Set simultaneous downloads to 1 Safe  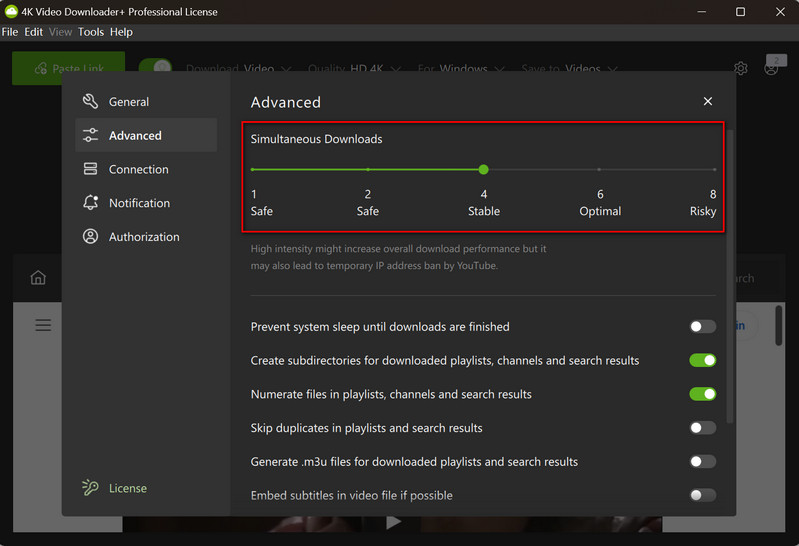click(253, 169)
